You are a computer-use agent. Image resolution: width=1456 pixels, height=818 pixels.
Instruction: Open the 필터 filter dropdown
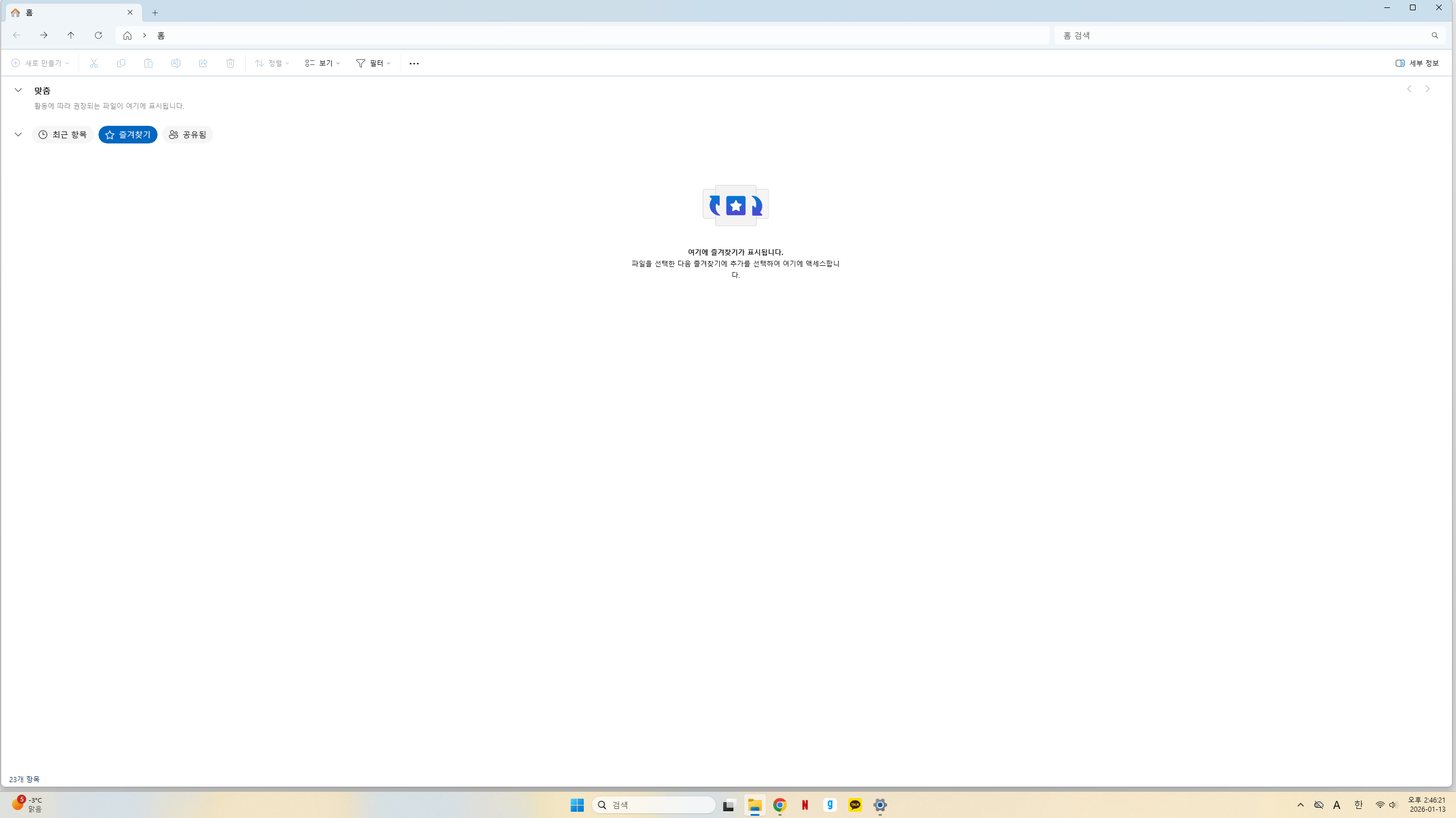pyautogui.click(x=373, y=63)
